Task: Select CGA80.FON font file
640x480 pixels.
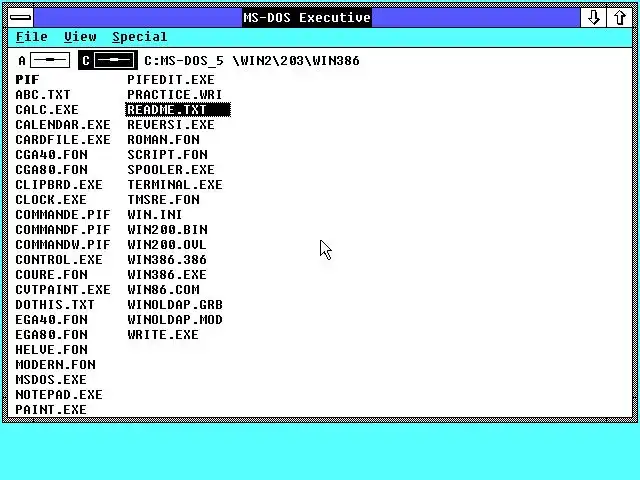Action: (51, 170)
